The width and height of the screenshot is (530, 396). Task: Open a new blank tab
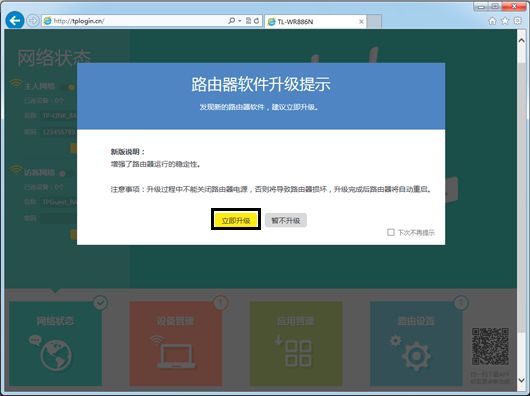[x=374, y=22]
